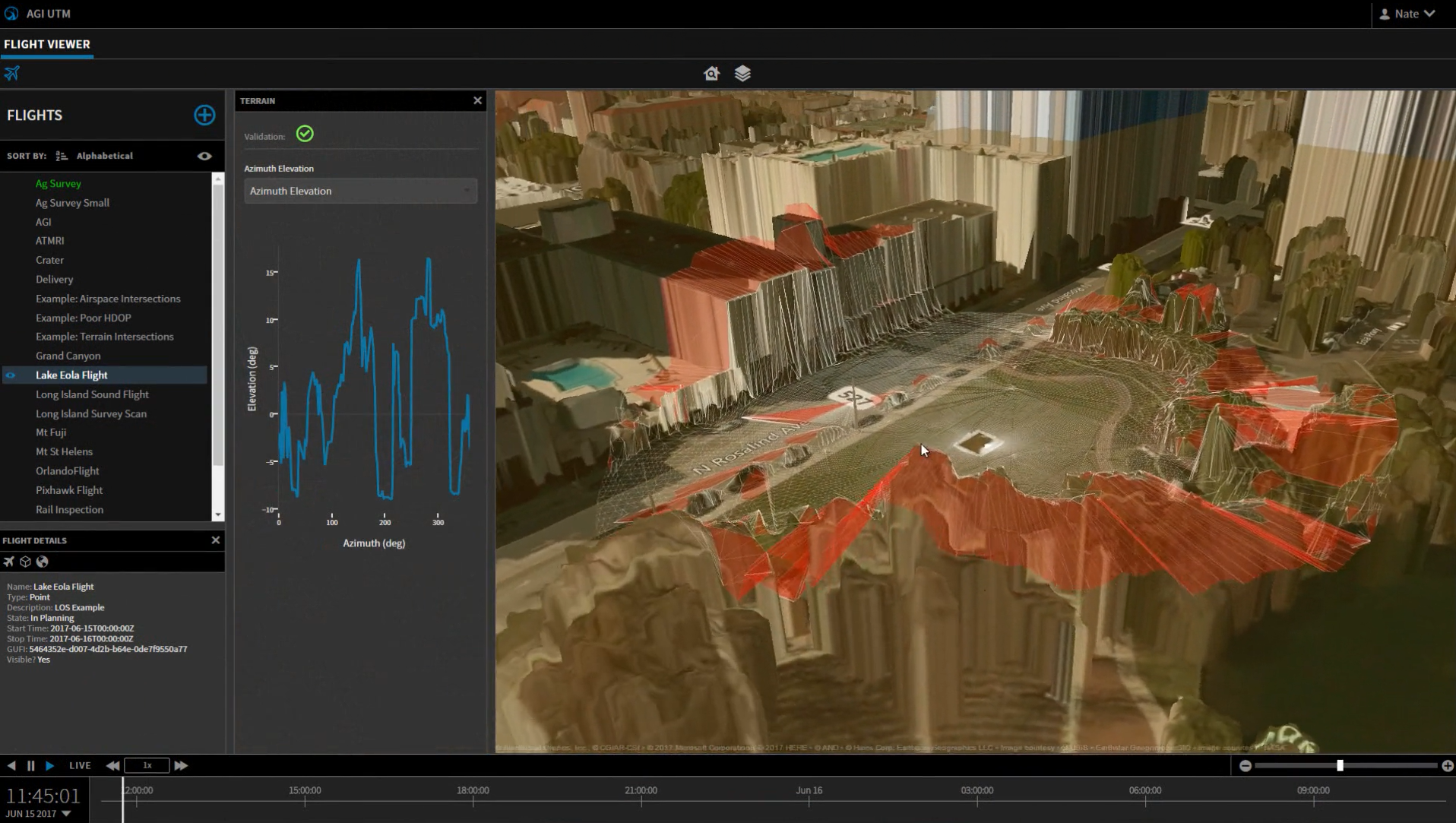The height and width of the screenshot is (823, 1456).
Task: Play the timeline forward
Action: [x=49, y=765]
